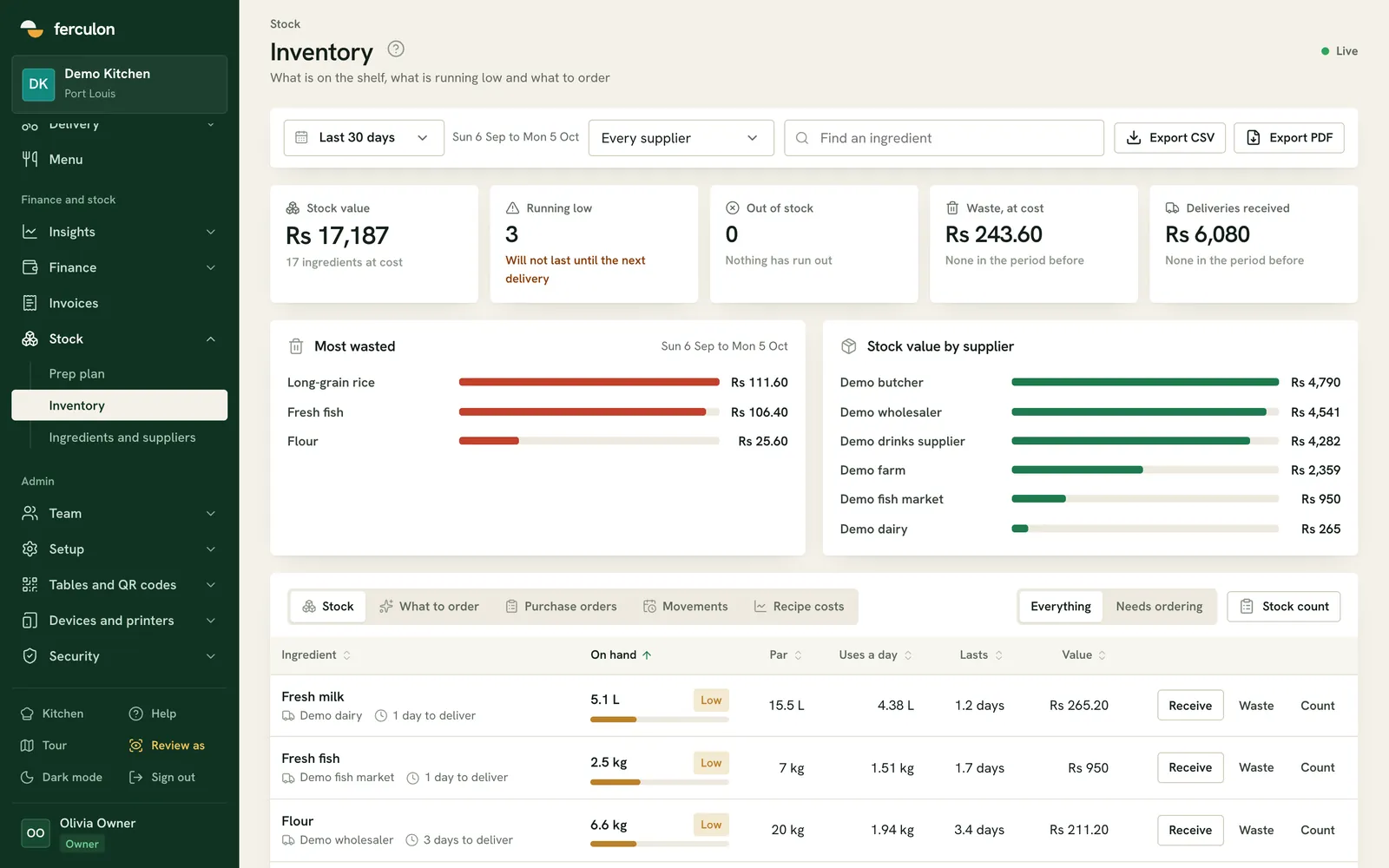Screen dimensions: 1389x868
Task: Expand the Team section chevron
Action: click(x=211, y=513)
